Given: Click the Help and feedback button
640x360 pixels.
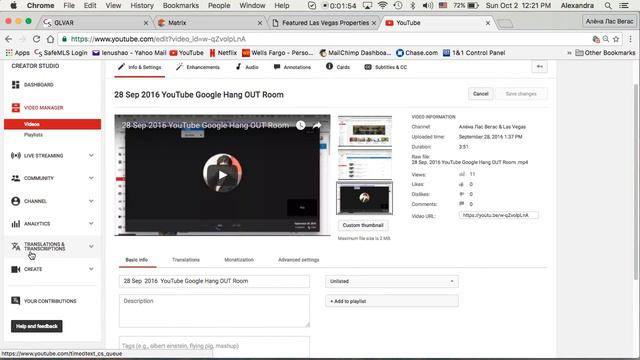Looking at the screenshot, I should pyautogui.click(x=37, y=326).
